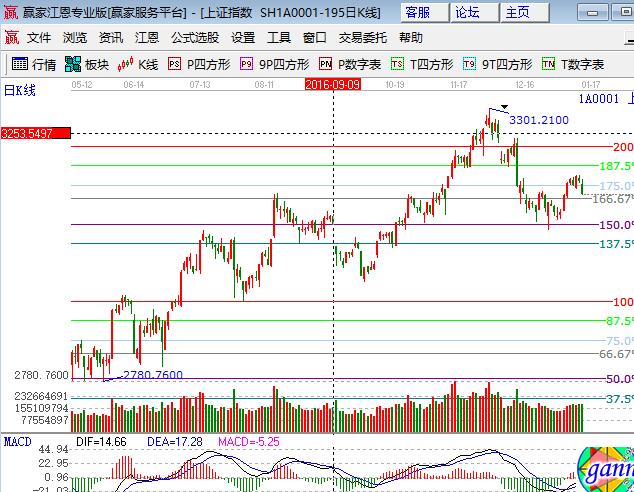Click the 客服 button in title bar
This screenshot has height=492, width=634.
point(418,12)
